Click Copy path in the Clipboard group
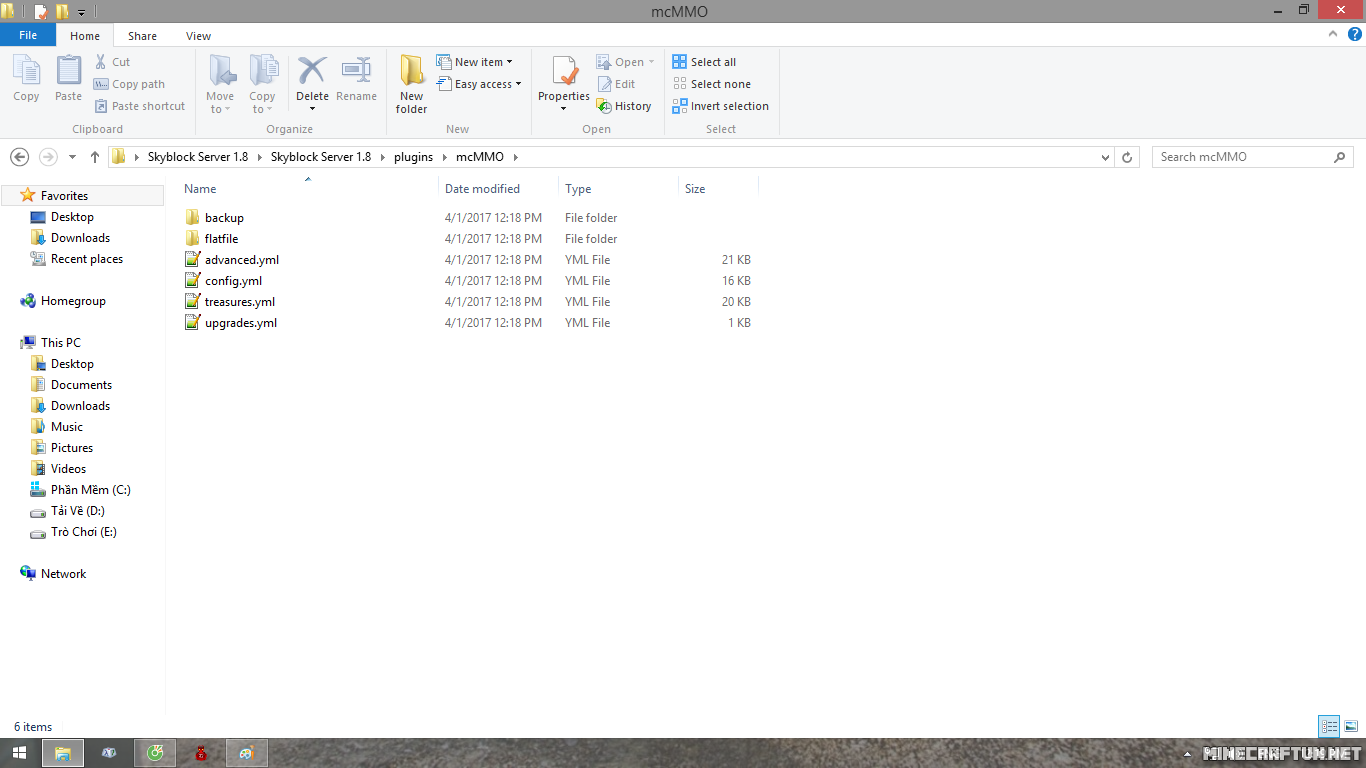 coord(129,84)
